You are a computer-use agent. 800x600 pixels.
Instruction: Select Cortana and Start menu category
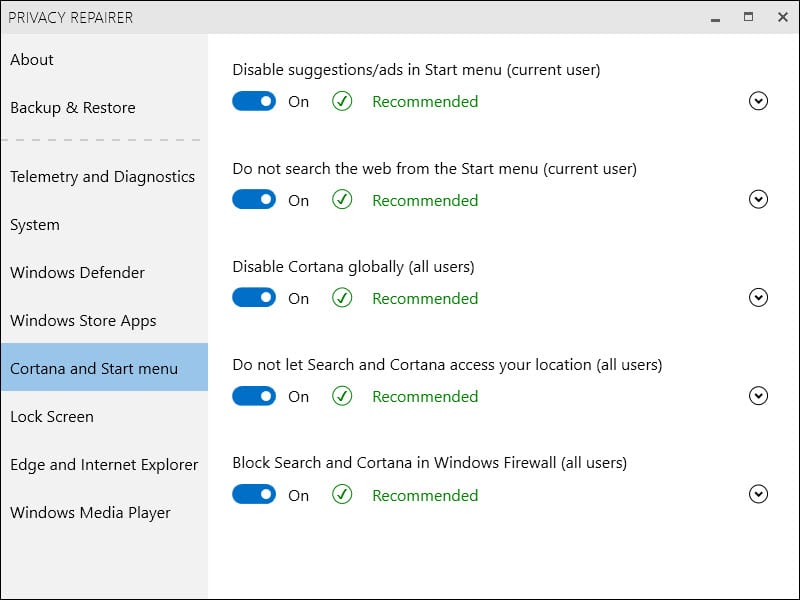click(104, 367)
